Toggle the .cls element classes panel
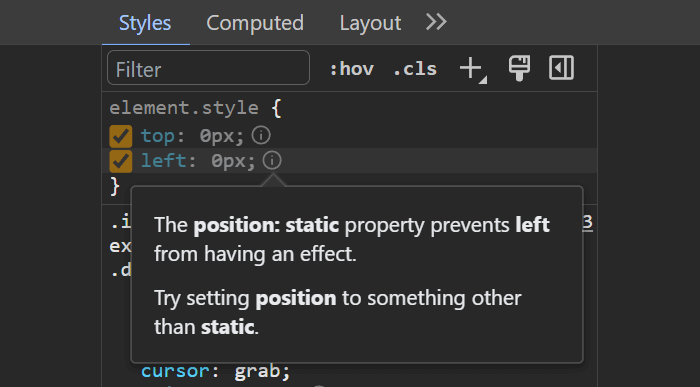Screen dimensions: 700x387 tap(415, 69)
